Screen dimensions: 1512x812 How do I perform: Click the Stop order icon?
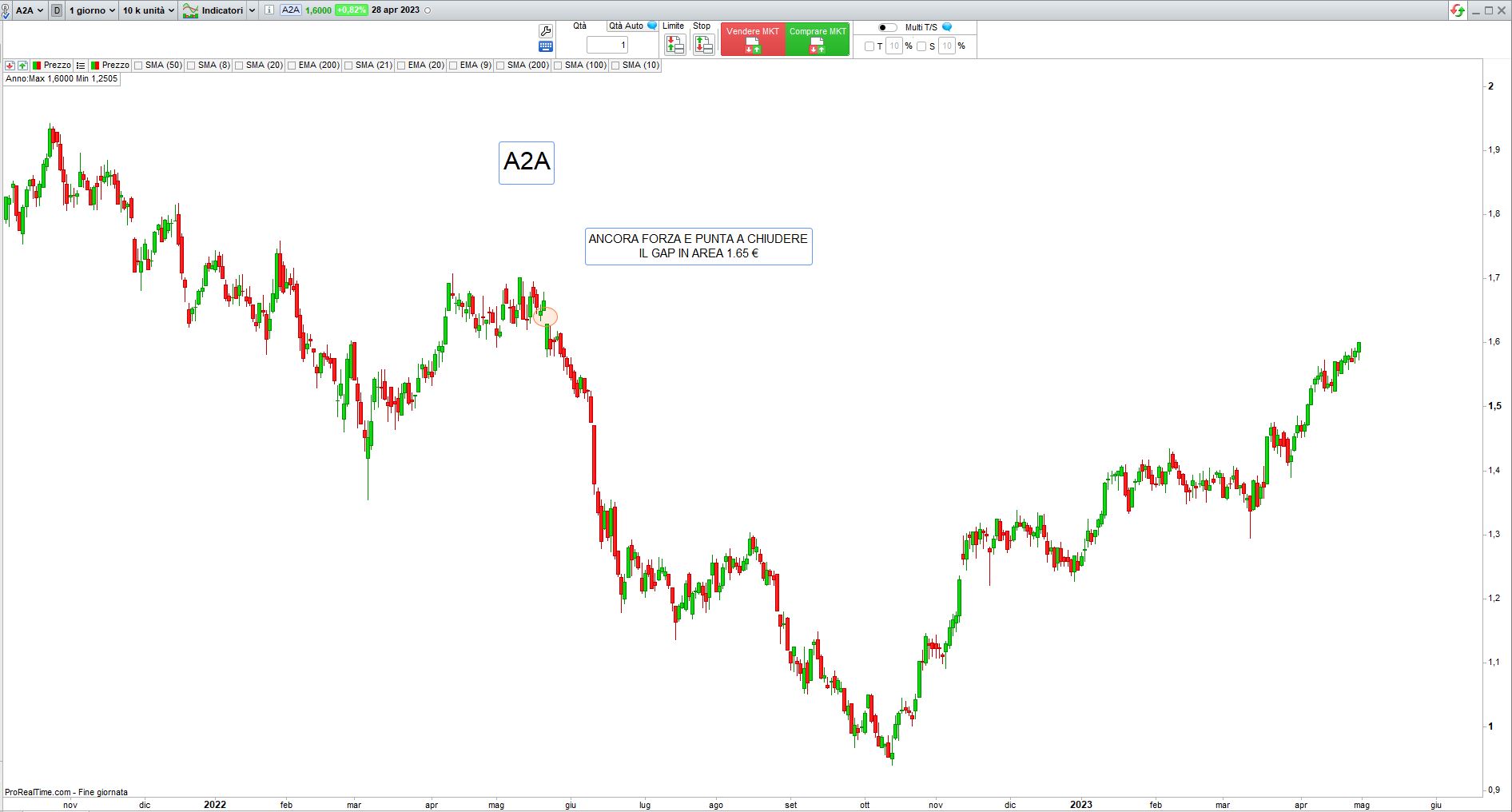(703, 45)
